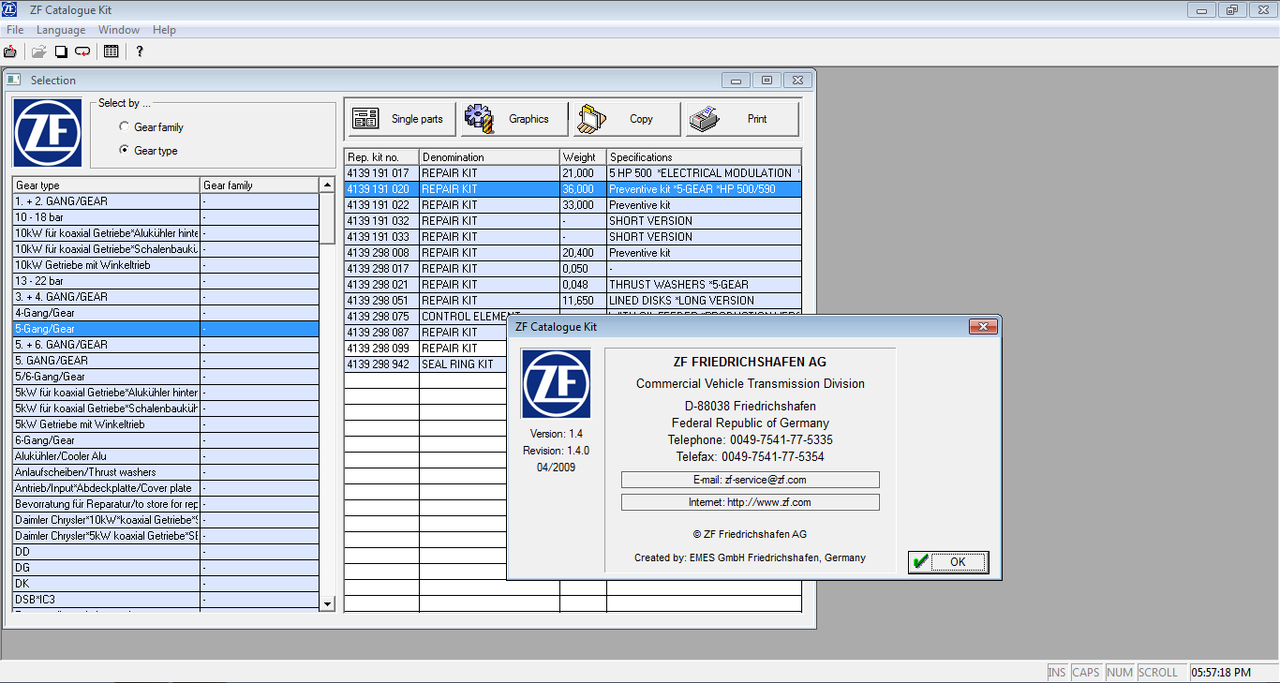
Task: Click the loop-back arrow toolbar icon
Action: click(83, 51)
